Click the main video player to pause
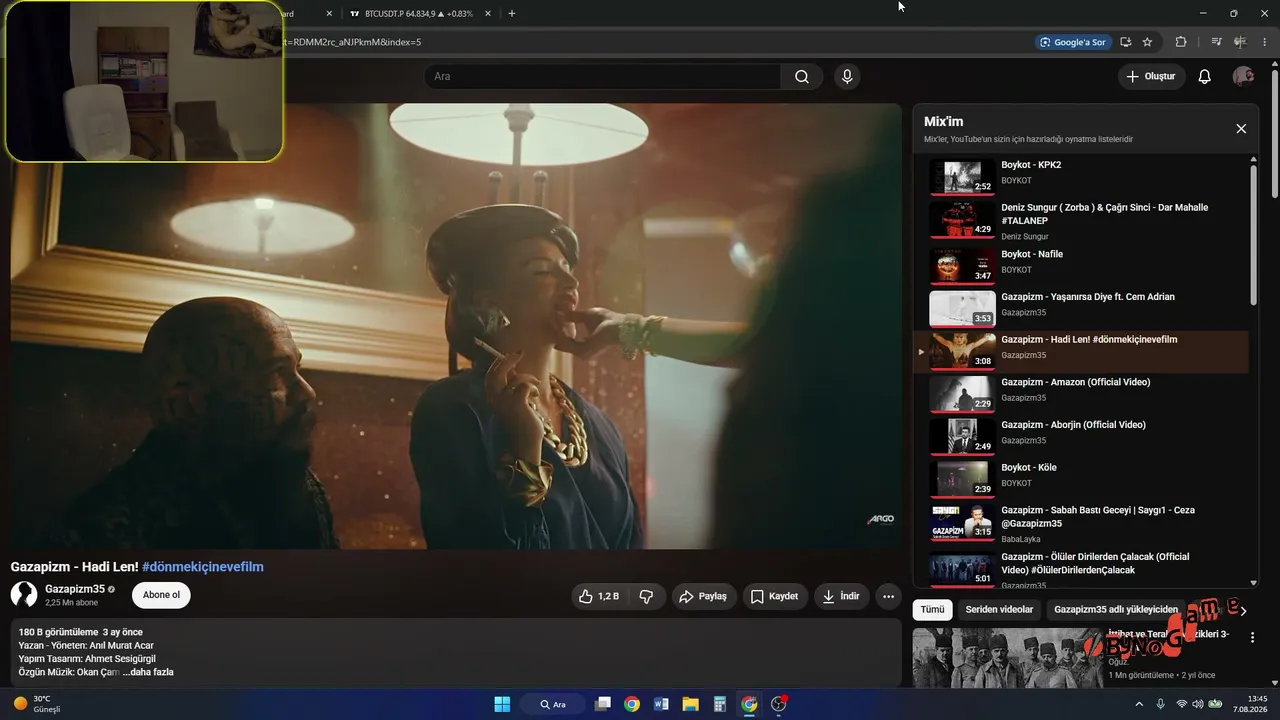This screenshot has width=1280, height=720. coord(456,326)
